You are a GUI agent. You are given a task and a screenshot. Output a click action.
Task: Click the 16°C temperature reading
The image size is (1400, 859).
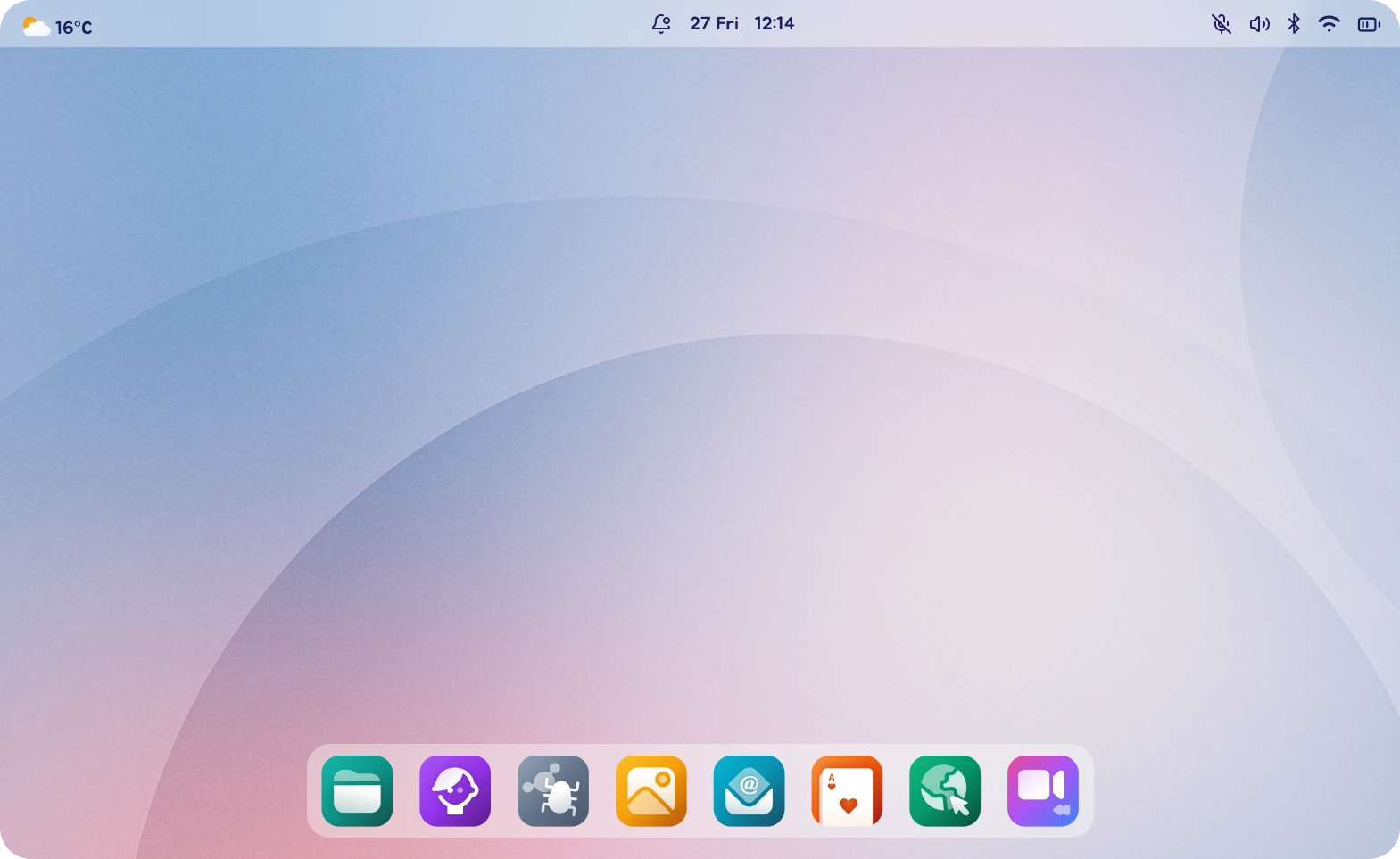point(73,28)
